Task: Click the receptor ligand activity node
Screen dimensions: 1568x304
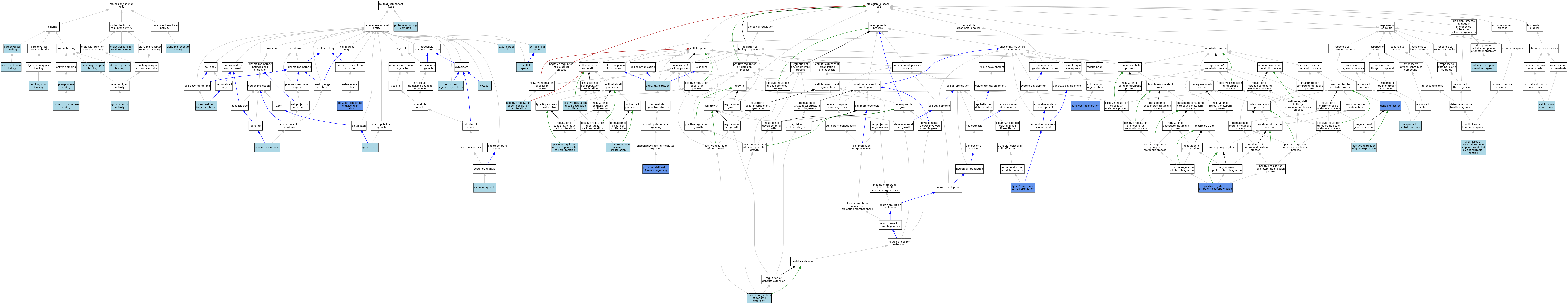Action: (120, 86)
